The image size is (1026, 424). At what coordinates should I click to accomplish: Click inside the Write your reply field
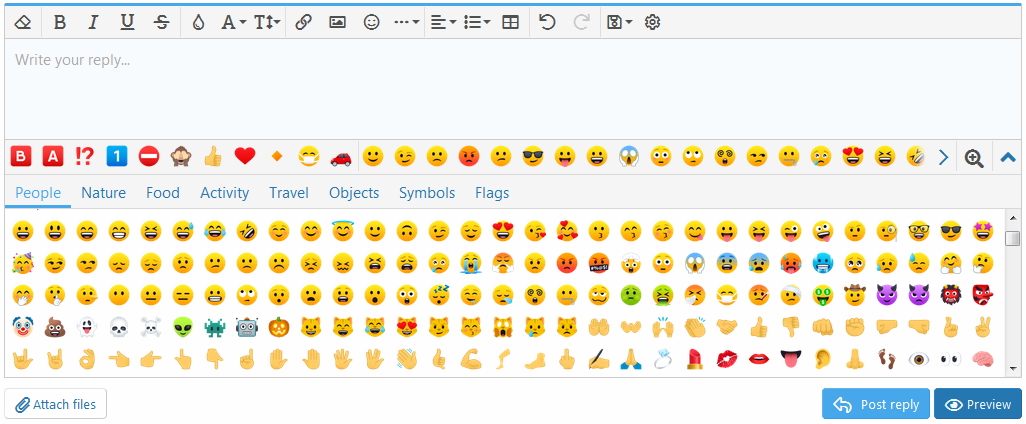500,90
